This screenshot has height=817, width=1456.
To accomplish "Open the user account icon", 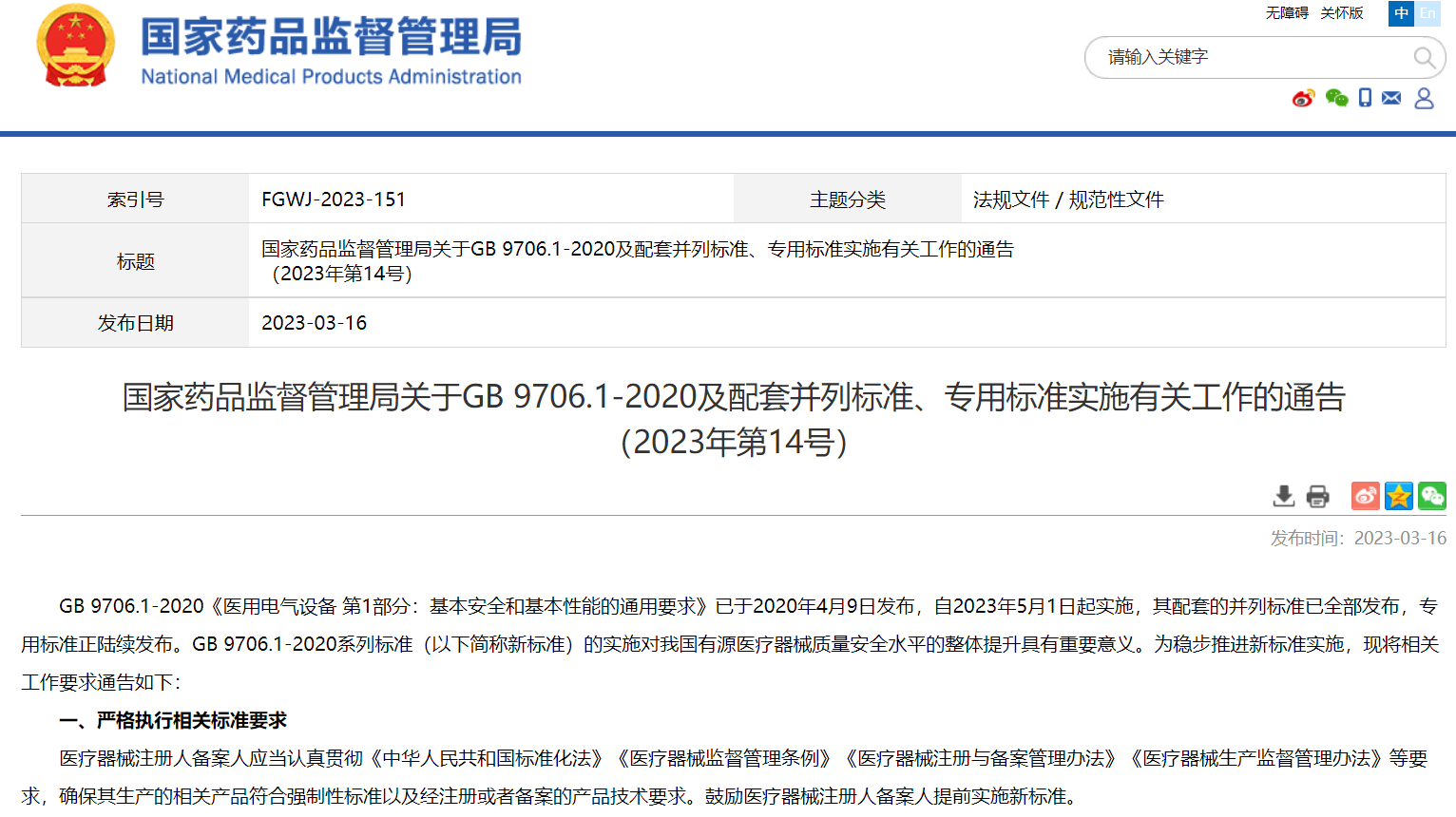I will (1424, 98).
